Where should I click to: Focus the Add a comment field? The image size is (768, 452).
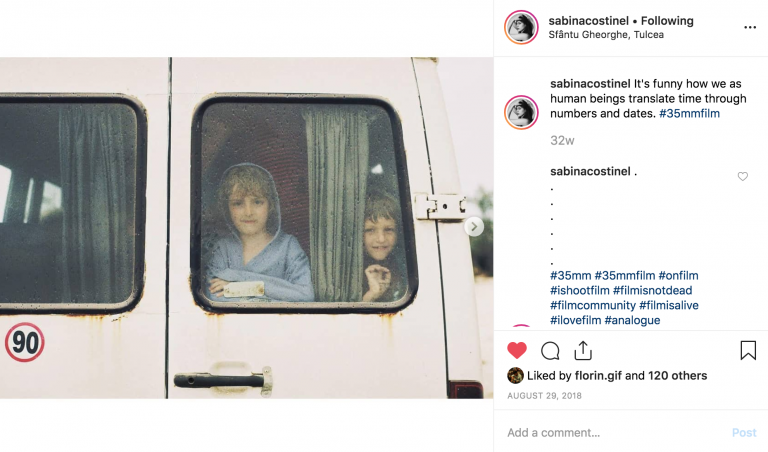pos(615,433)
